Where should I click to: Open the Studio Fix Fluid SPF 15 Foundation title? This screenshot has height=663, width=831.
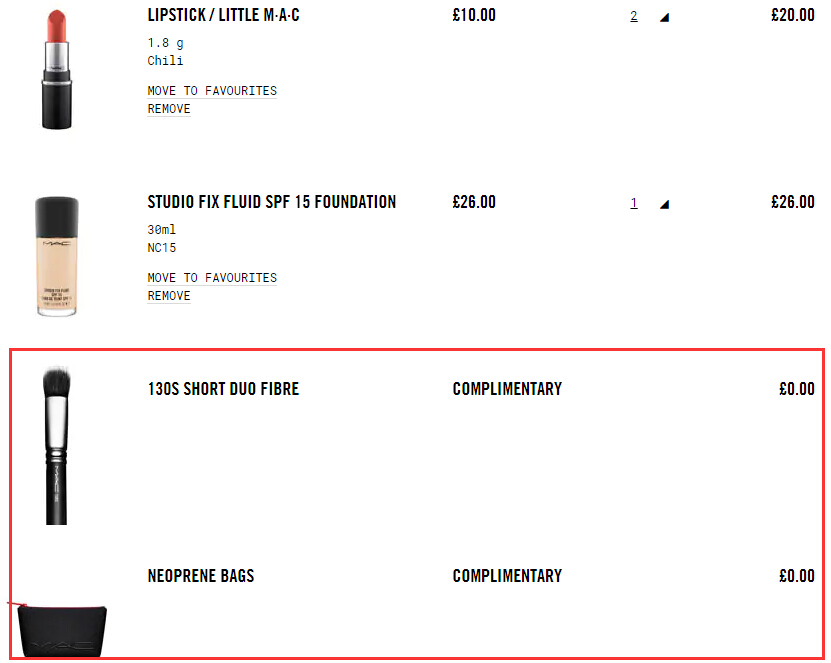pos(271,202)
